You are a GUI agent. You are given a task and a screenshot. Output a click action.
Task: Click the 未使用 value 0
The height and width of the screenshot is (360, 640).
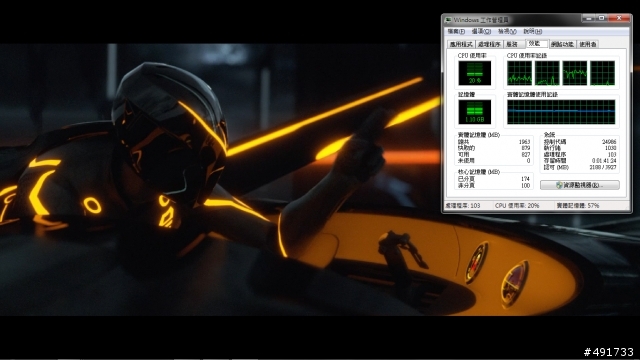(528, 161)
